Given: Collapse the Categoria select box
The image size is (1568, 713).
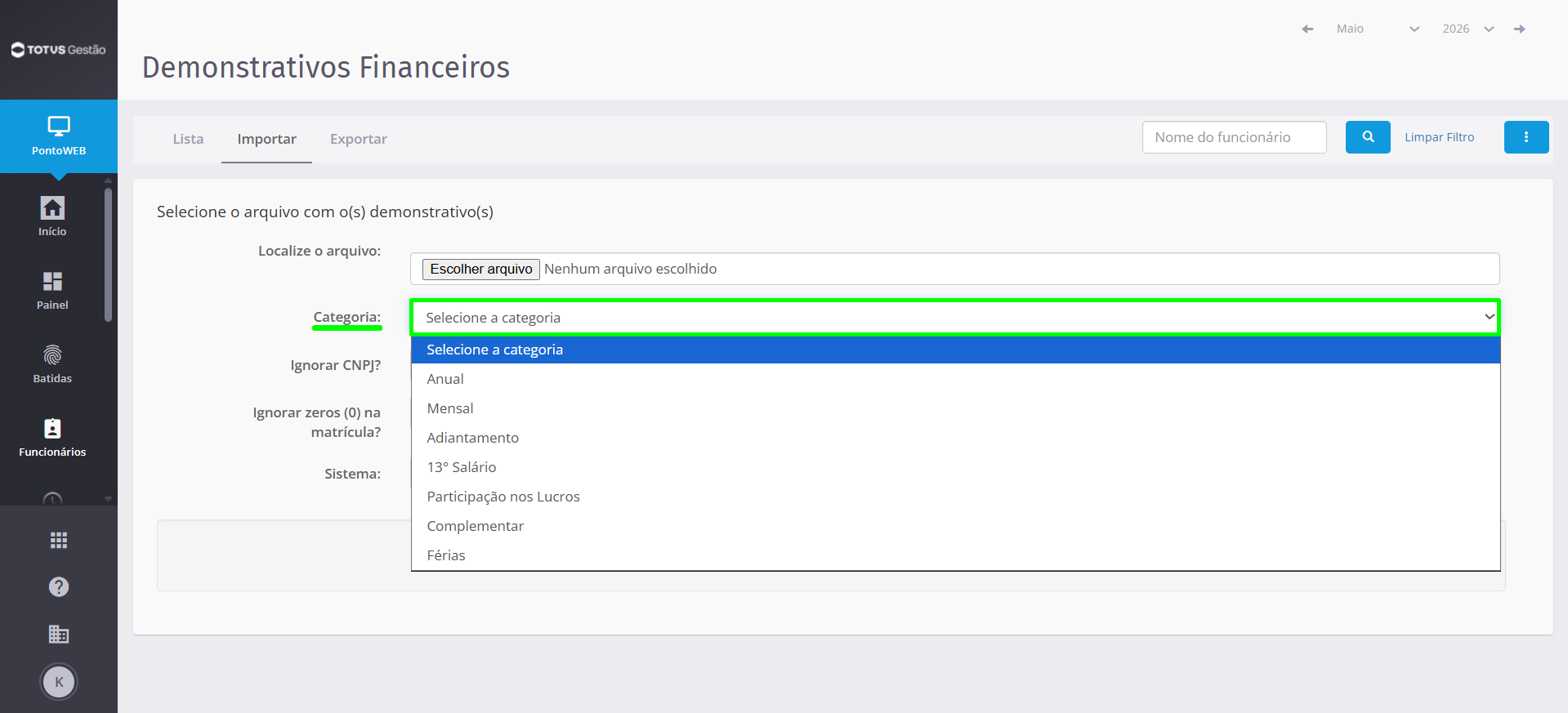Looking at the screenshot, I should [x=954, y=317].
